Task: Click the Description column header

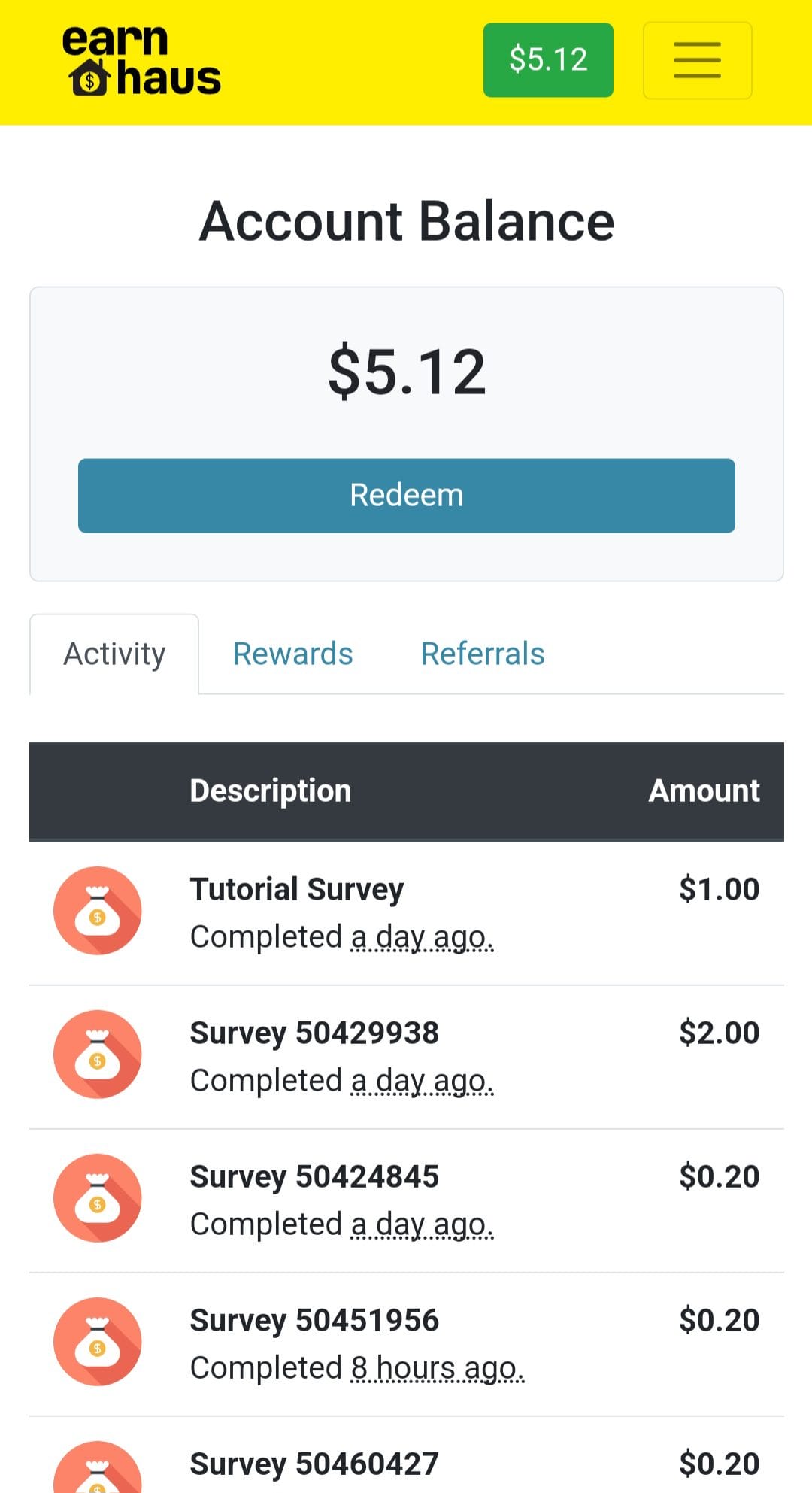Action: coord(271,791)
